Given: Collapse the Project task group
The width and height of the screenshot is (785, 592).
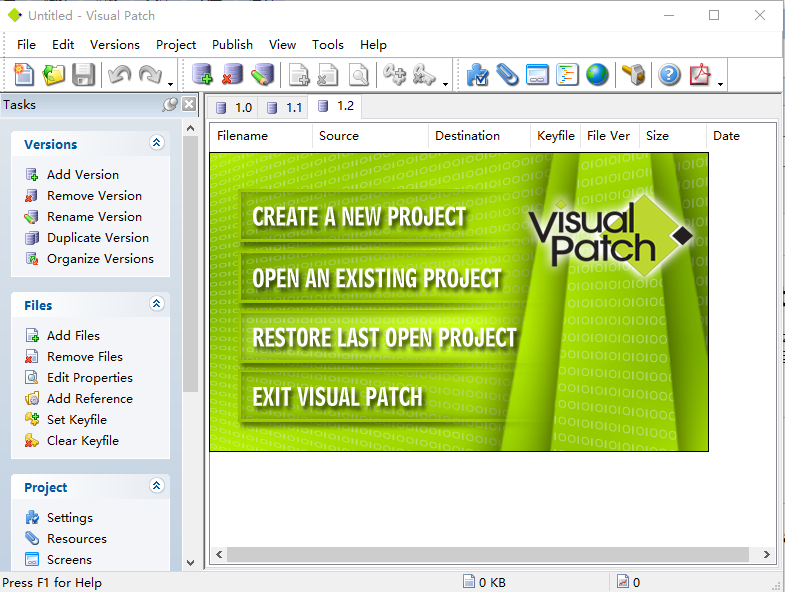Looking at the screenshot, I should [x=157, y=486].
